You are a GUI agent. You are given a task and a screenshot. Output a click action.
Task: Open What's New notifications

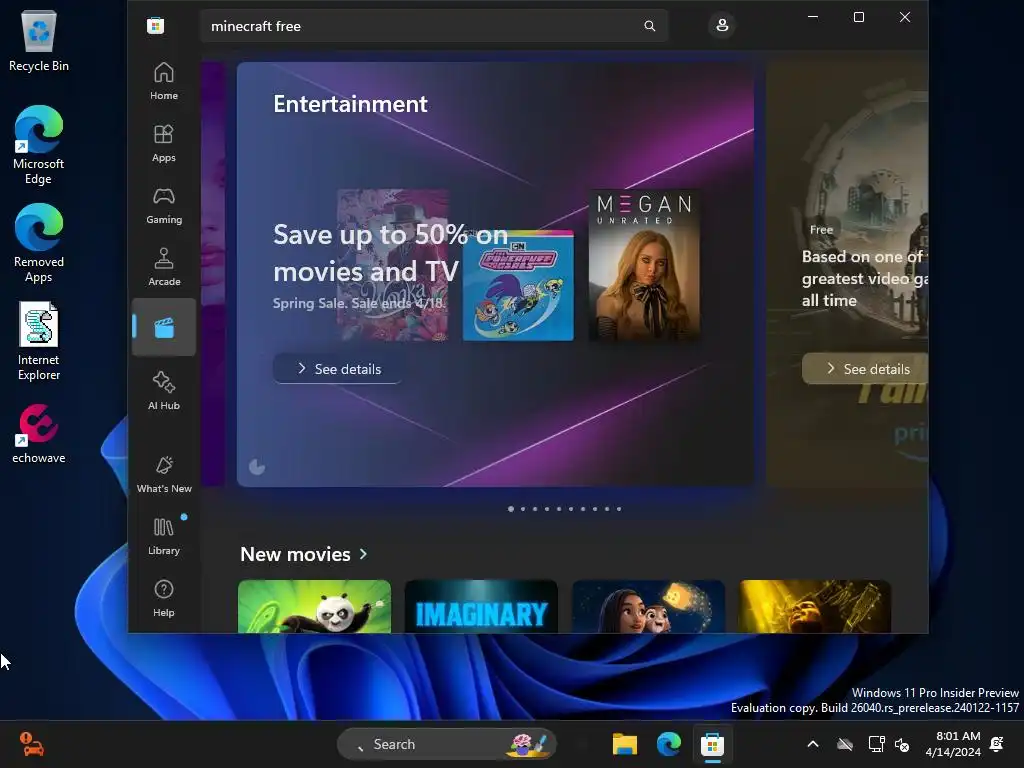click(x=163, y=474)
